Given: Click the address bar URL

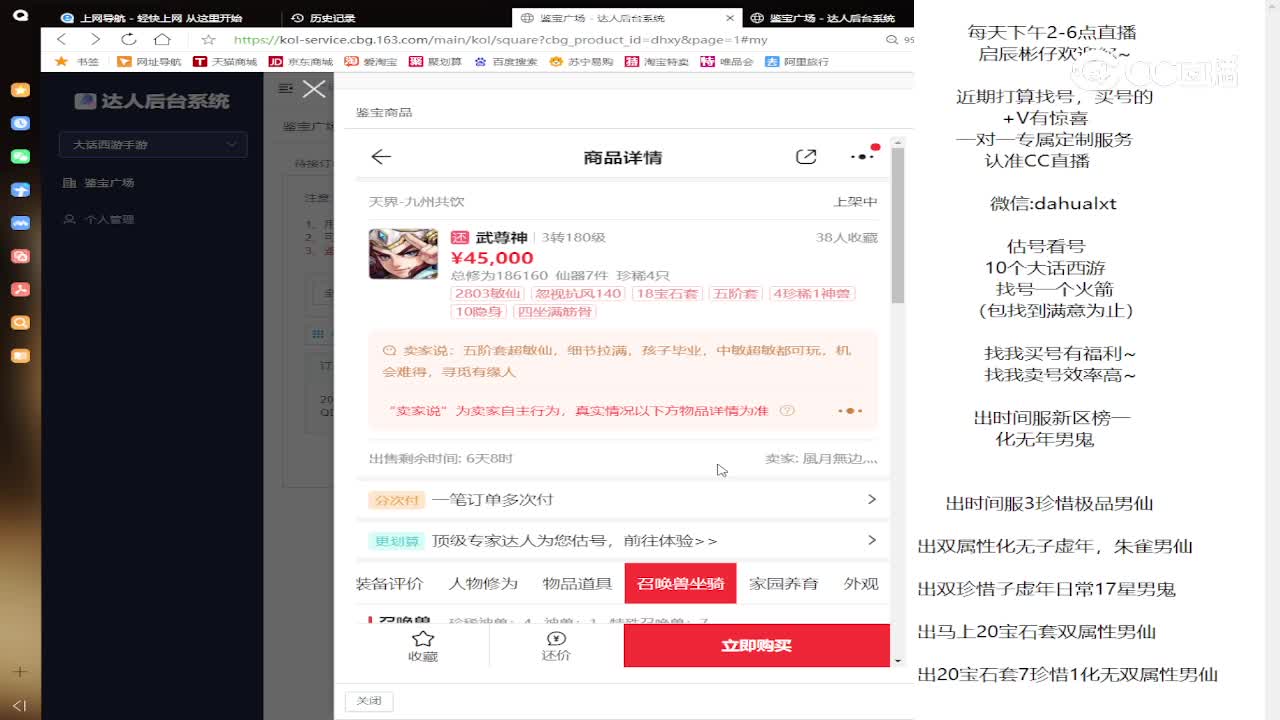Looking at the screenshot, I should point(500,40).
